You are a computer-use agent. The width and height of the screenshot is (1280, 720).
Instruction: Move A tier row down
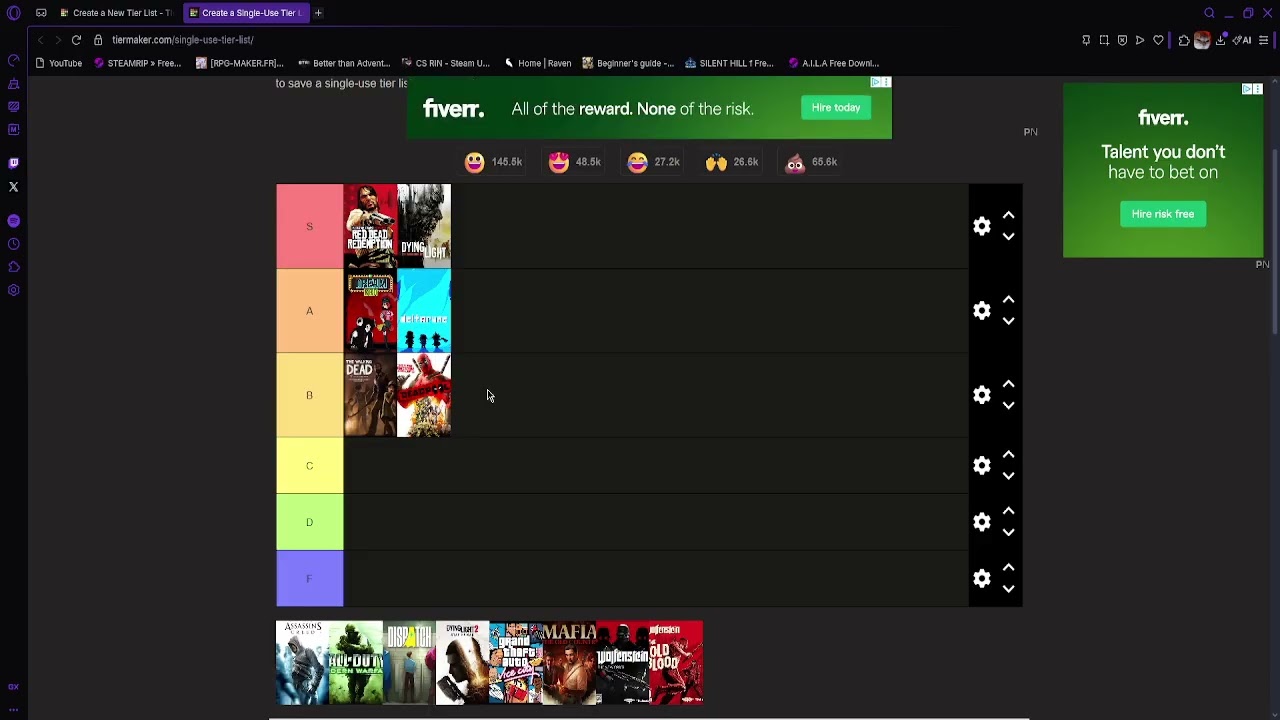[1008, 322]
